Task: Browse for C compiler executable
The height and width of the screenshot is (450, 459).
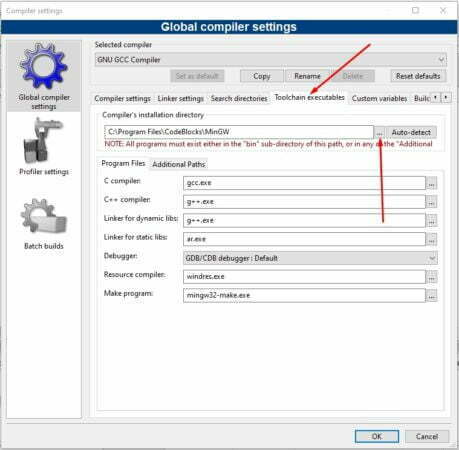Action: click(x=431, y=183)
